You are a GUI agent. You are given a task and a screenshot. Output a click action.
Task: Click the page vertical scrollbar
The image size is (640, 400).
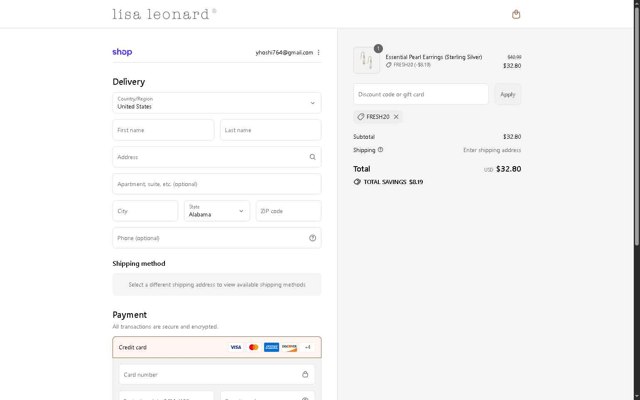(636, 127)
